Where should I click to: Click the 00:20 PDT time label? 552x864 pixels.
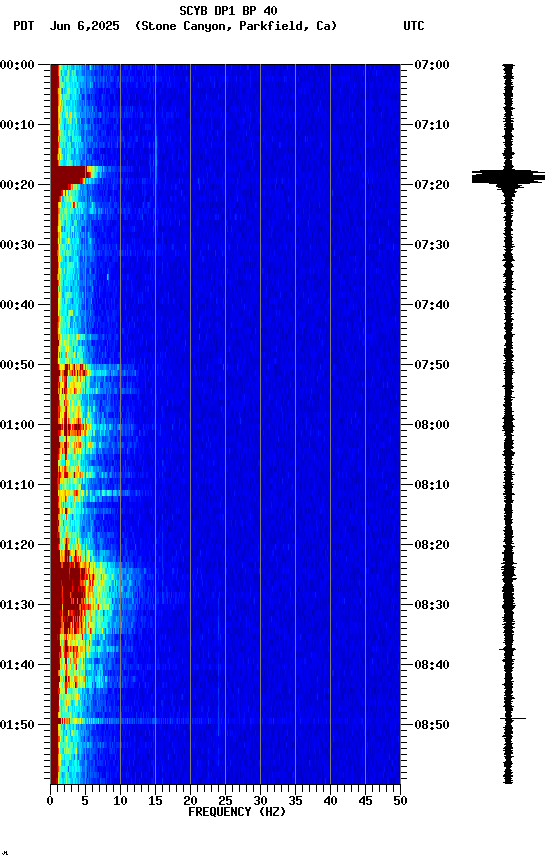[17, 185]
